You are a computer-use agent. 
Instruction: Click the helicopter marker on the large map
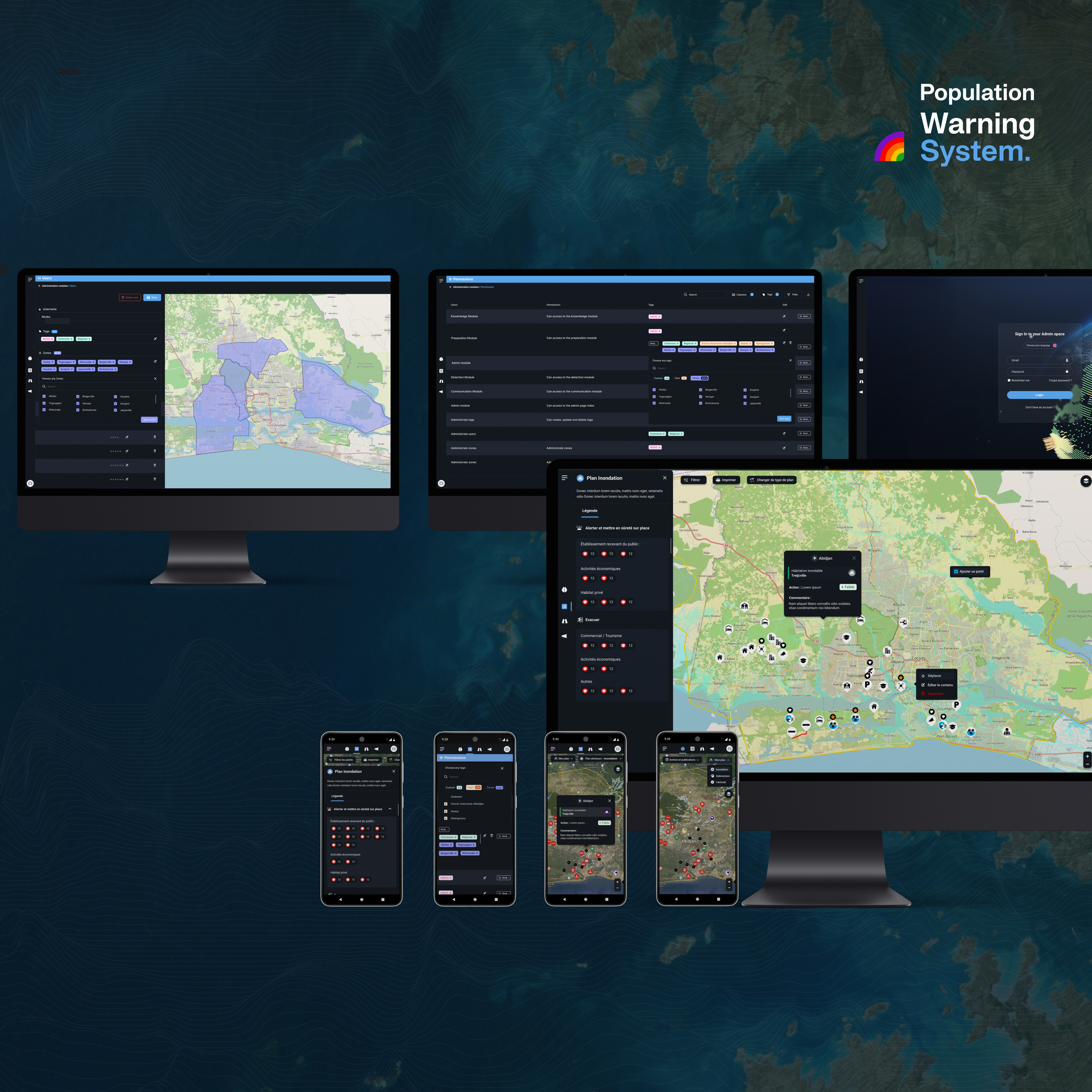click(x=903, y=622)
